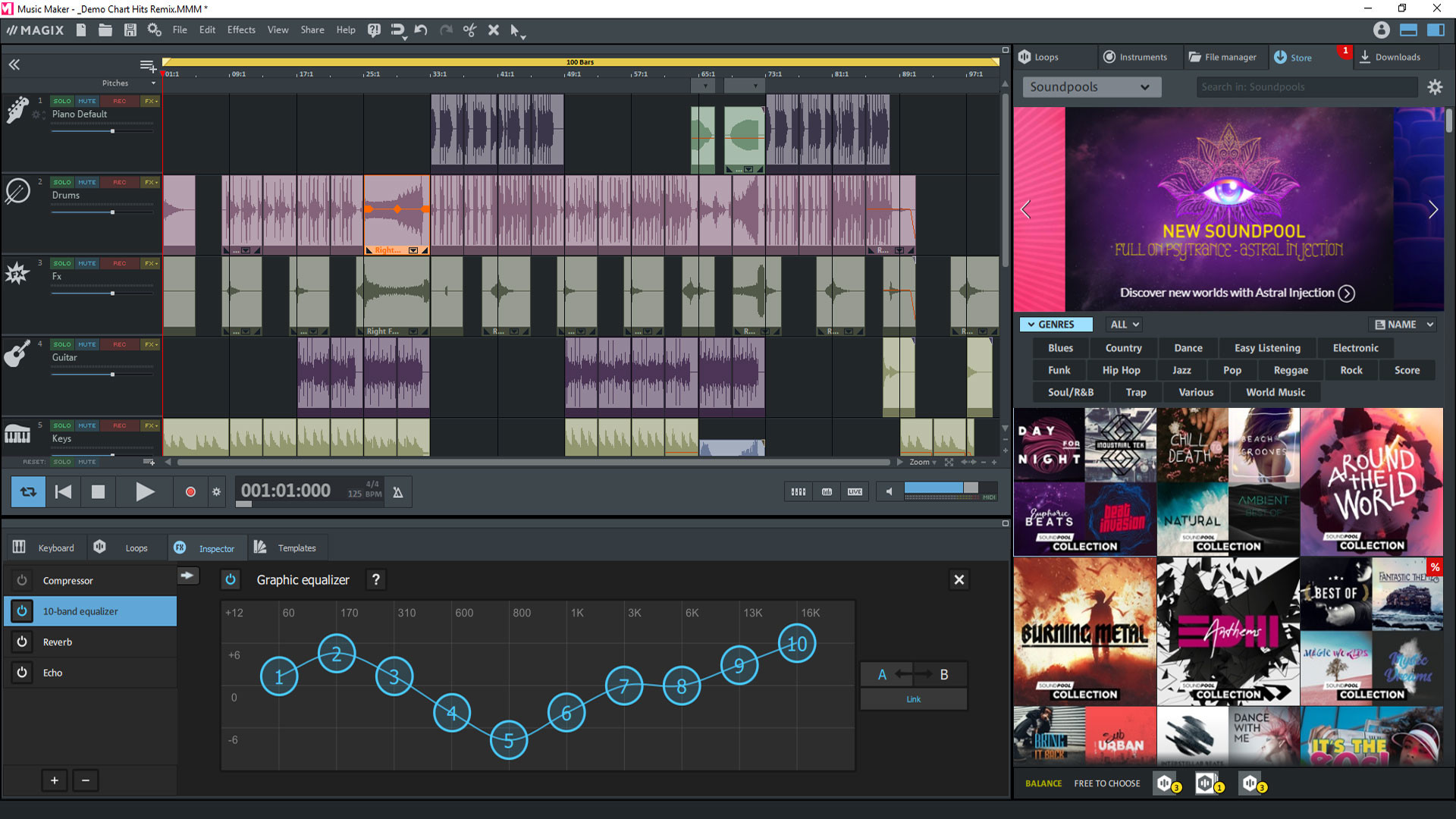Open the Effects menu
1456x819 pixels.
click(241, 30)
